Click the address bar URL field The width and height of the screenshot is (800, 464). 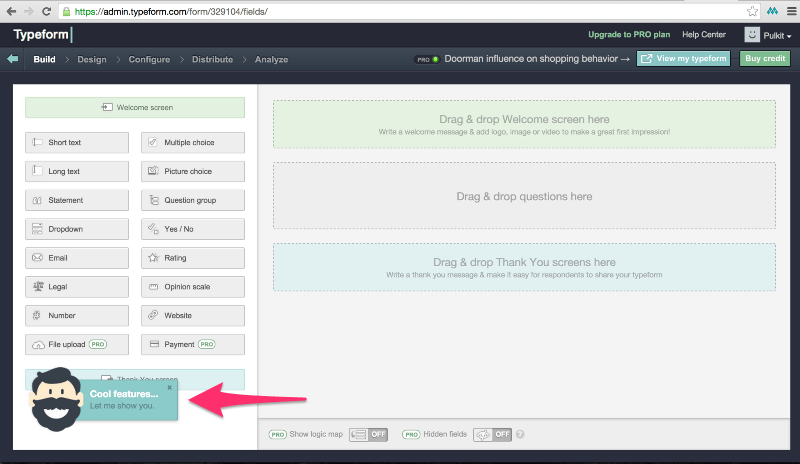[x=408, y=11]
